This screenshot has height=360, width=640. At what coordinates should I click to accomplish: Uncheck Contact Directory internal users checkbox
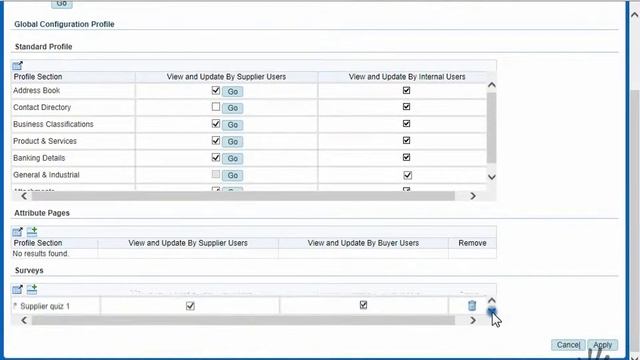click(x=407, y=107)
